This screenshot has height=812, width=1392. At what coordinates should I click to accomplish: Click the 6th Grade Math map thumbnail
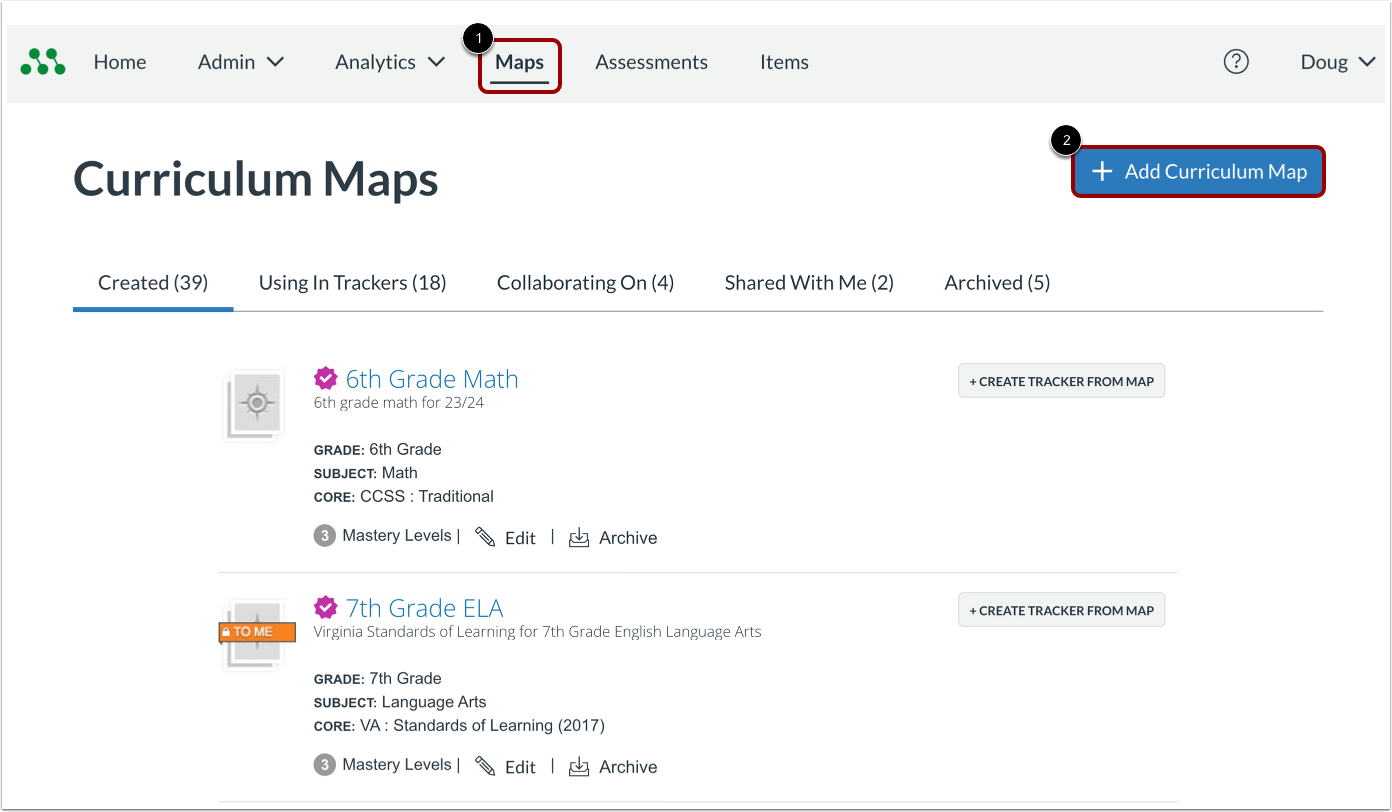pos(255,405)
